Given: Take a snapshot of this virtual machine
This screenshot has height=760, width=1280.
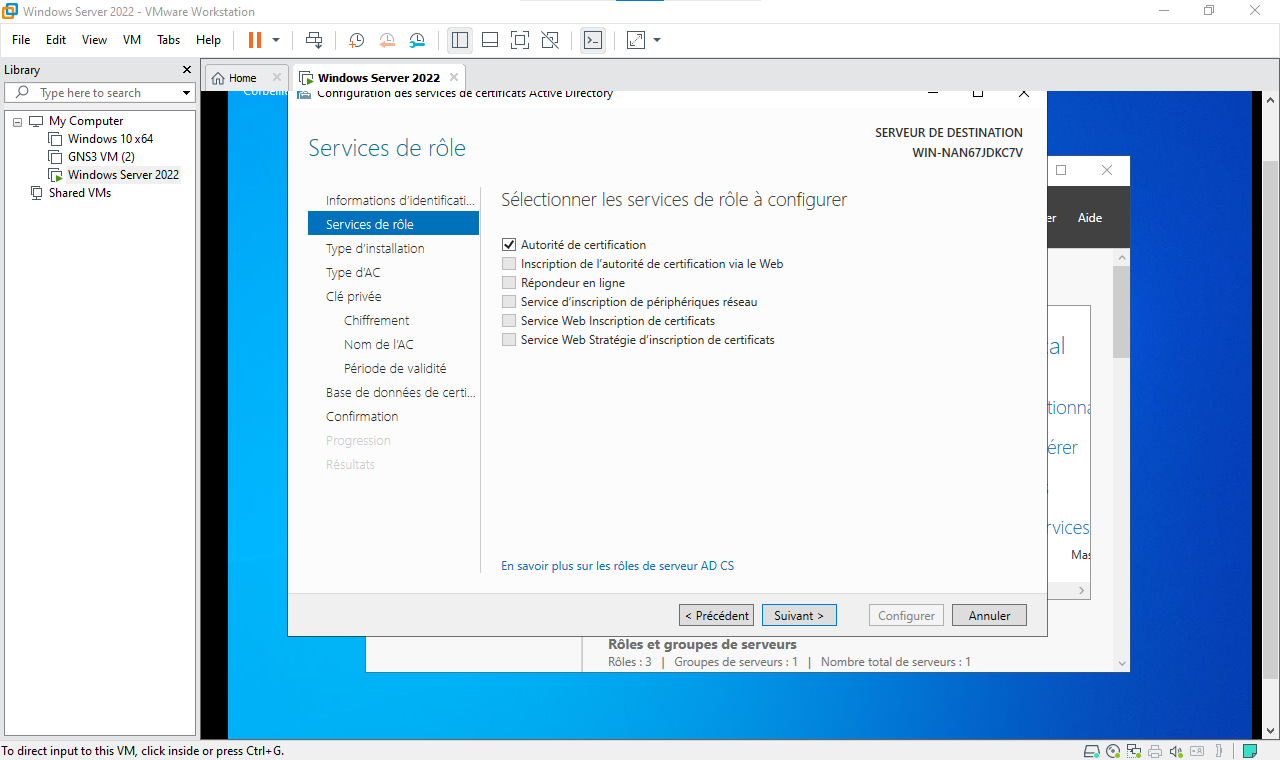Looking at the screenshot, I should pos(356,40).
